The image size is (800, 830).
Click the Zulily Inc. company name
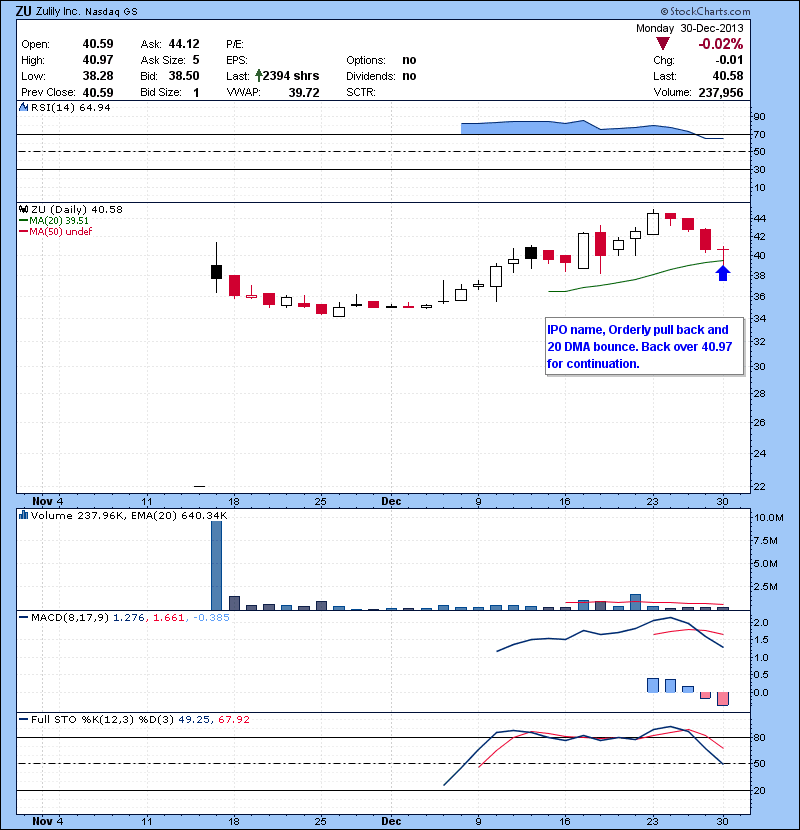pos(58,11)
